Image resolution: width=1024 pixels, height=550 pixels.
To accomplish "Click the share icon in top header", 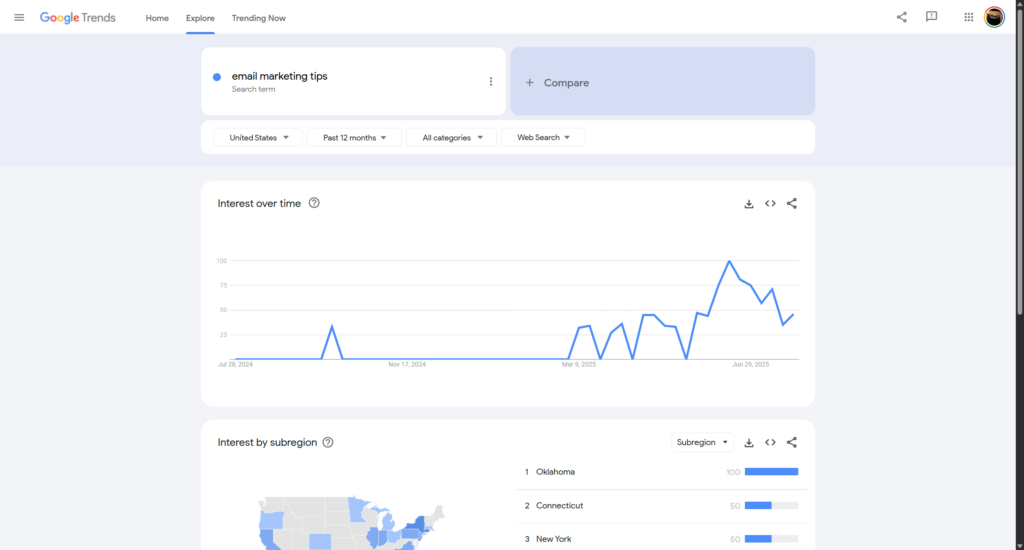I will (902, 17).
